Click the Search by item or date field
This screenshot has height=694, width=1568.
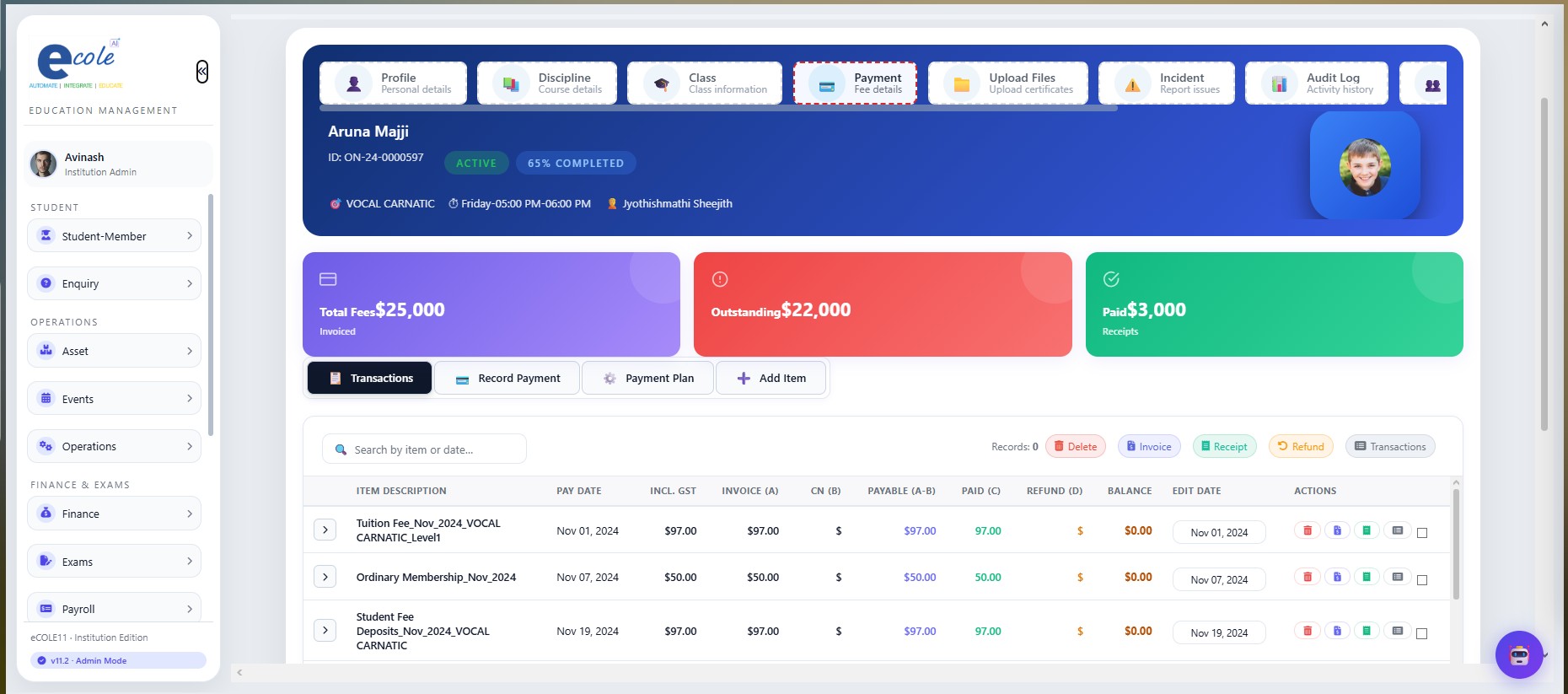click(424, 449)
